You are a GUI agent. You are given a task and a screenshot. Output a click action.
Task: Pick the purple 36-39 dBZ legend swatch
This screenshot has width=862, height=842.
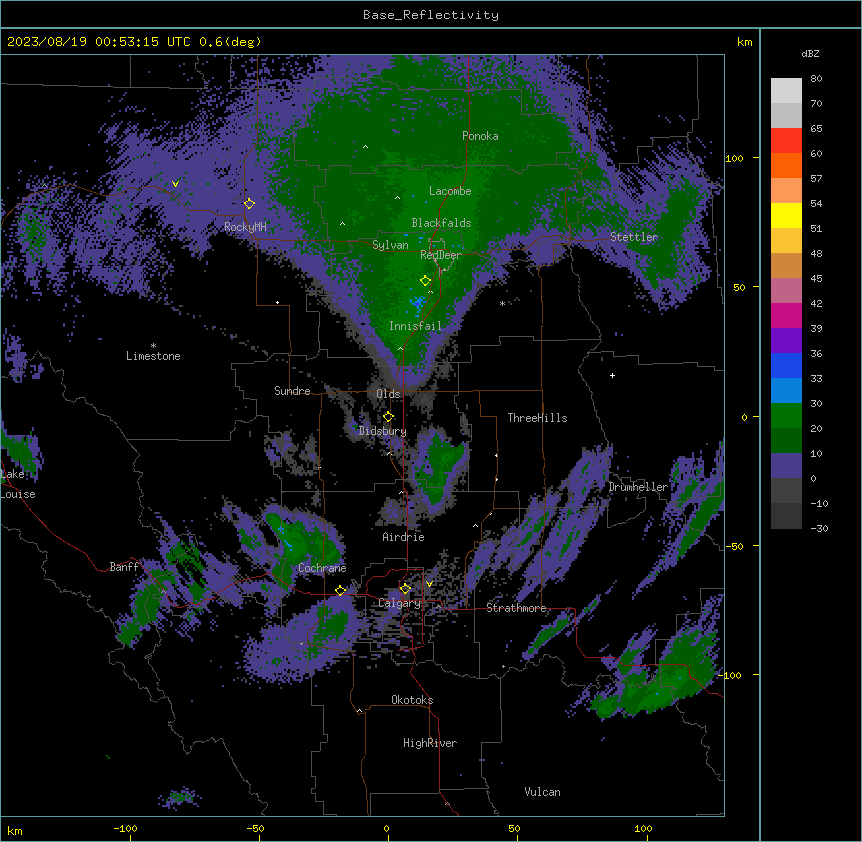click(786, 340)
